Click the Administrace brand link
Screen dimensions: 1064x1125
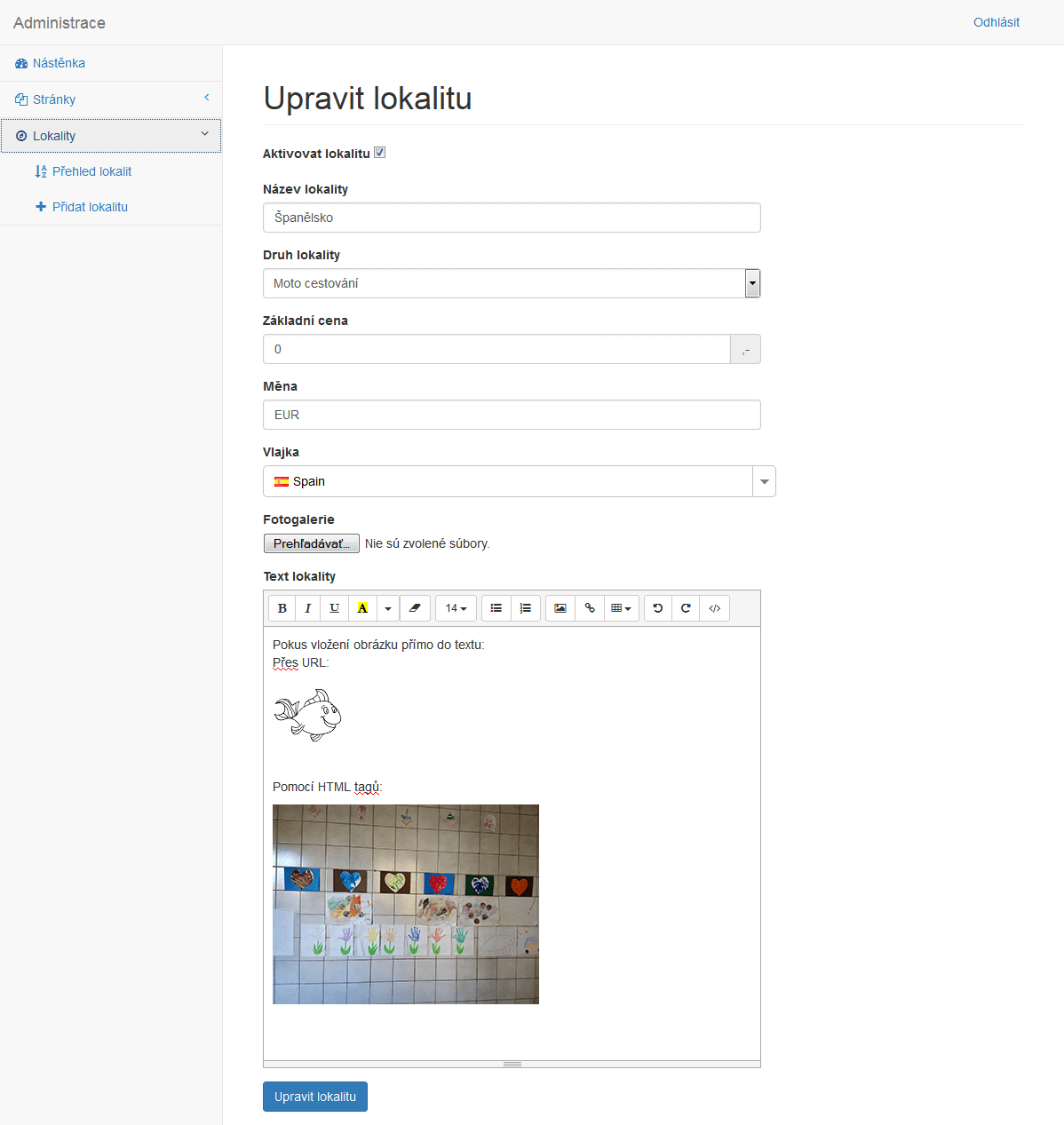click(60, 23)
